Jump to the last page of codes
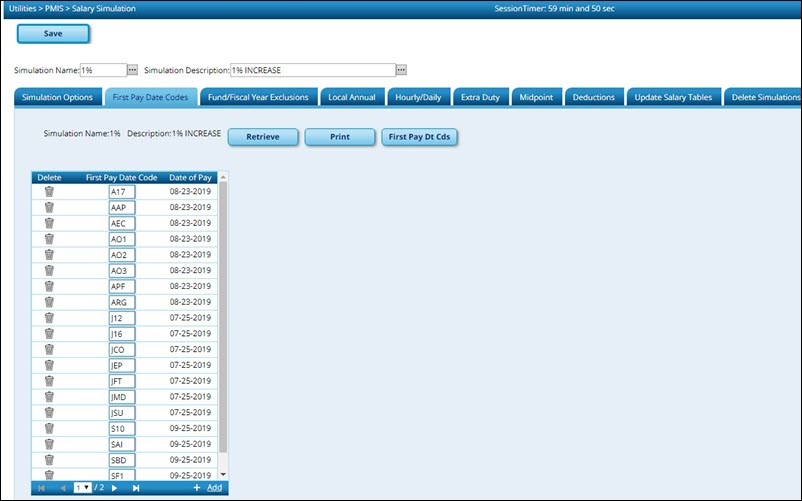The width and height of the screenshot is (802, 501). coord(136,488)
